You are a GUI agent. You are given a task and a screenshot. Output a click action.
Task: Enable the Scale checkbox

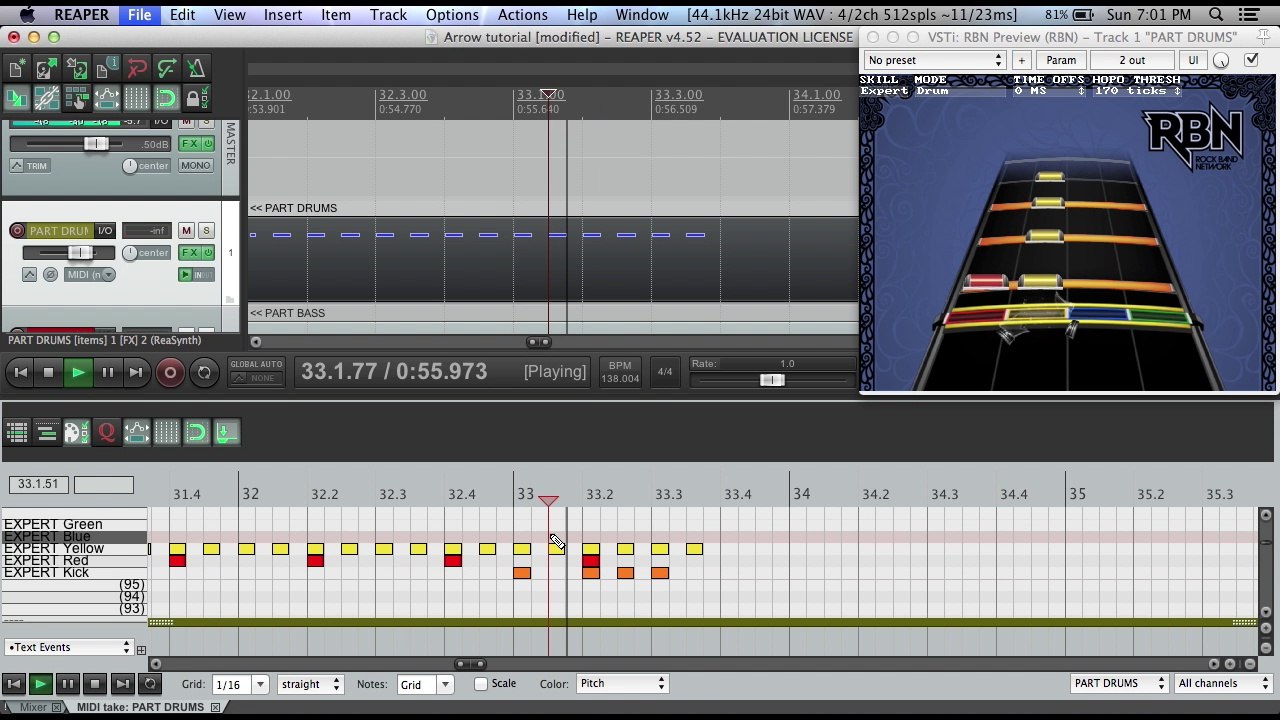[x=481, y=684]
